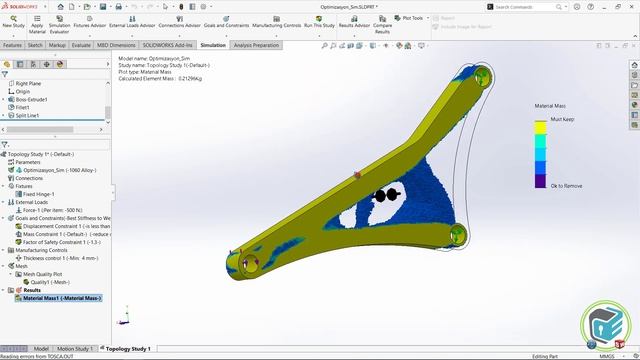Viewport: 640px width, 360px height.
Task: Open the ConfigurationManager tab
Action: [33, 64]
